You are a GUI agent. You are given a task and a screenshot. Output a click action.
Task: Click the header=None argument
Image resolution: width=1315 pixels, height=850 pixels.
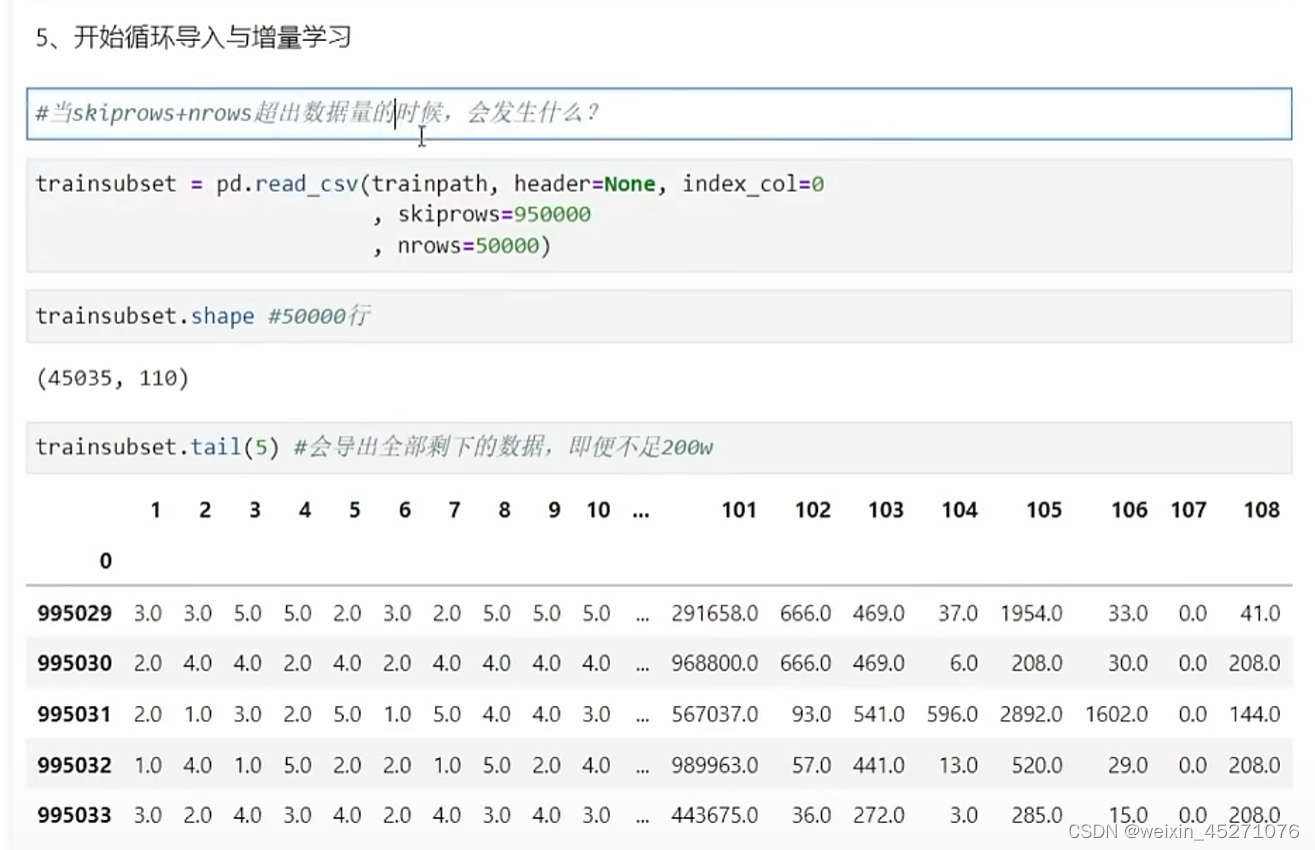(584, 184)
